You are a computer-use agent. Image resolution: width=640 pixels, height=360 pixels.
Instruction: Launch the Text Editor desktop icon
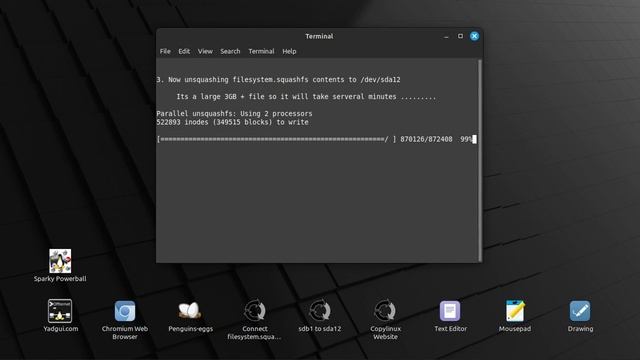point(450,311)
